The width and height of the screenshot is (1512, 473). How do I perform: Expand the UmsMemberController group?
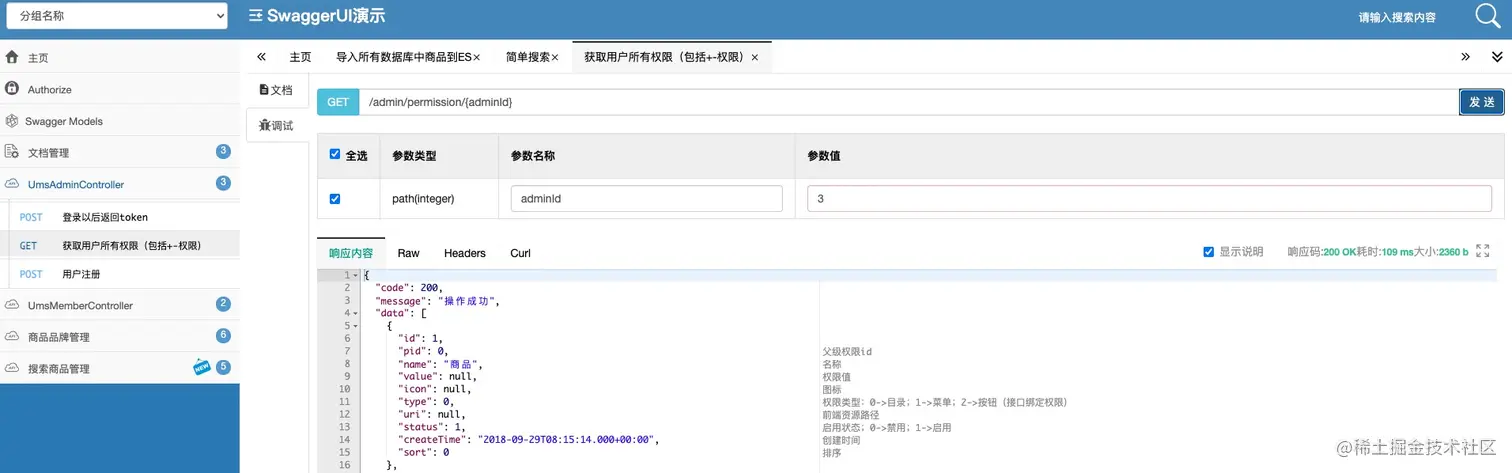coord(120,305)
